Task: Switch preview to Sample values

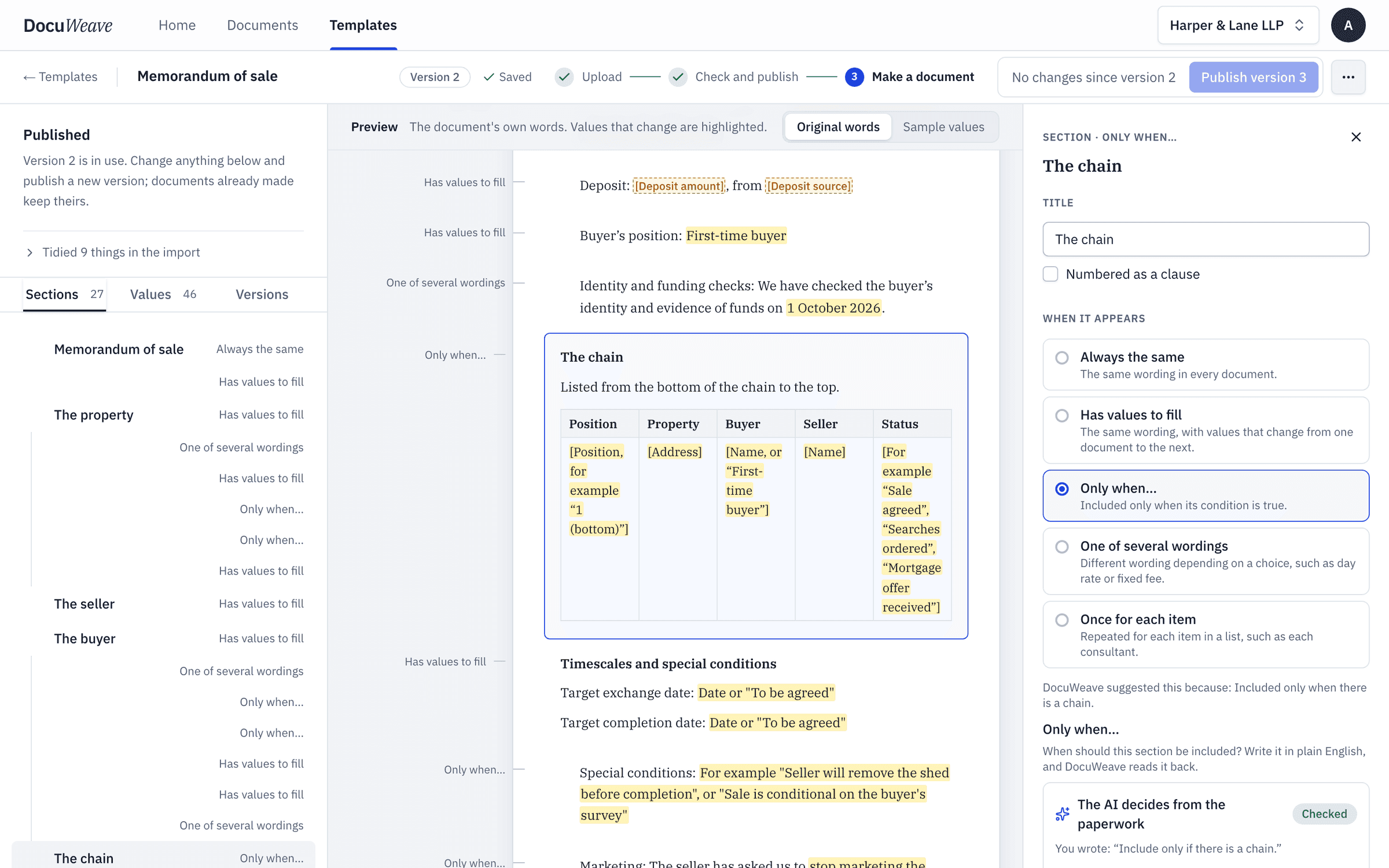Action: pyautogui.click(x=943, y=127)
